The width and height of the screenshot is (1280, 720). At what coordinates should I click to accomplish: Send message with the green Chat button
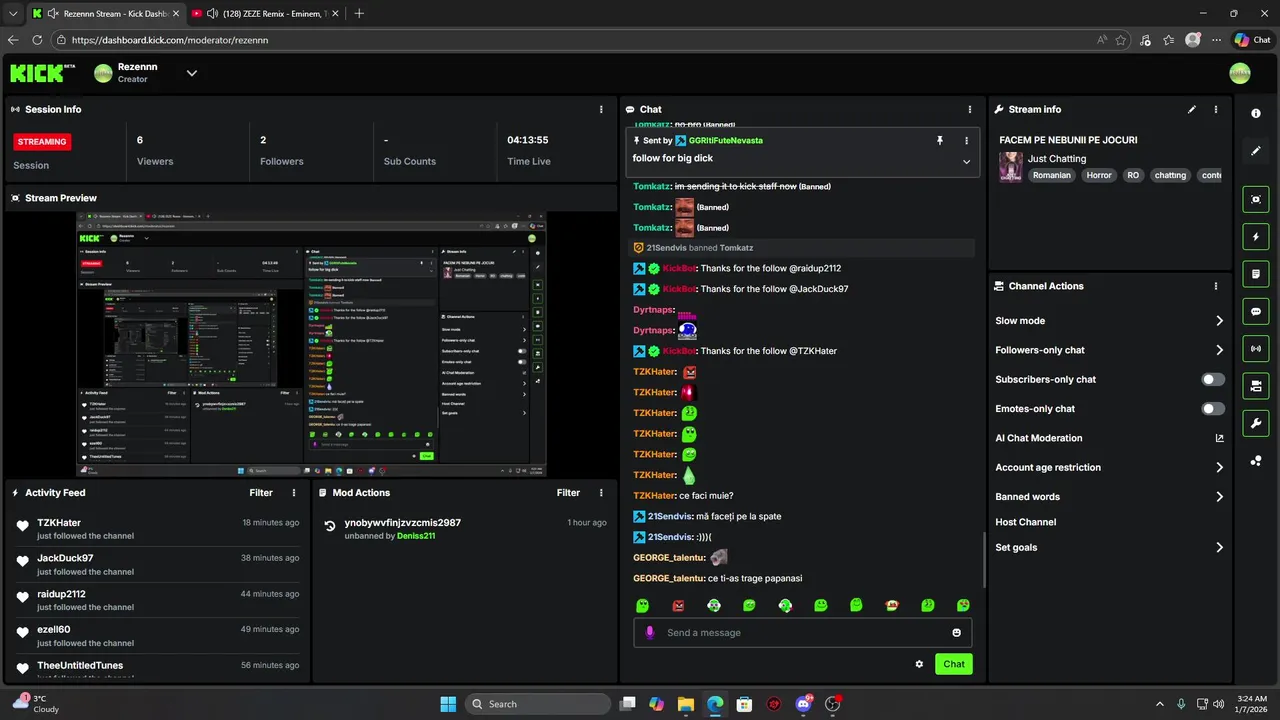[954, 664]
